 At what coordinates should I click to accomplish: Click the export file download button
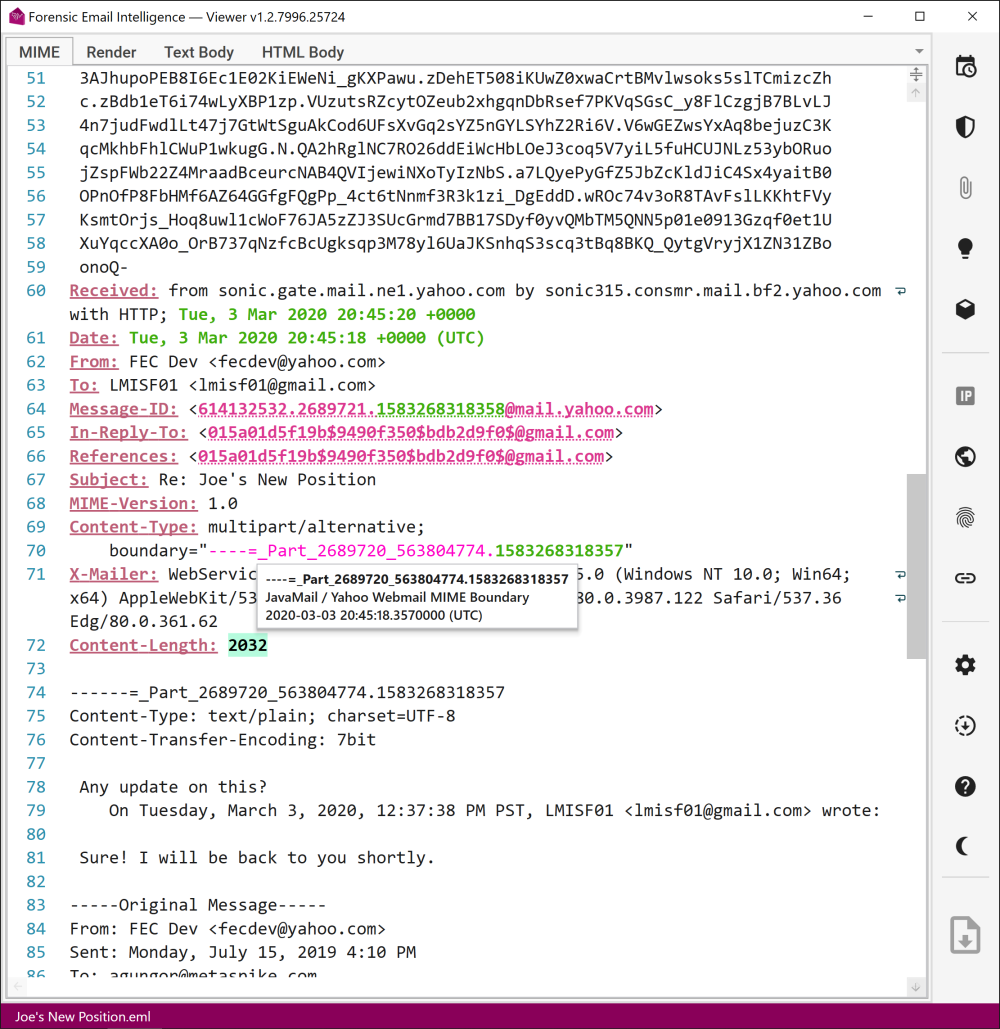pyautogui.click(x=965, y=935)
